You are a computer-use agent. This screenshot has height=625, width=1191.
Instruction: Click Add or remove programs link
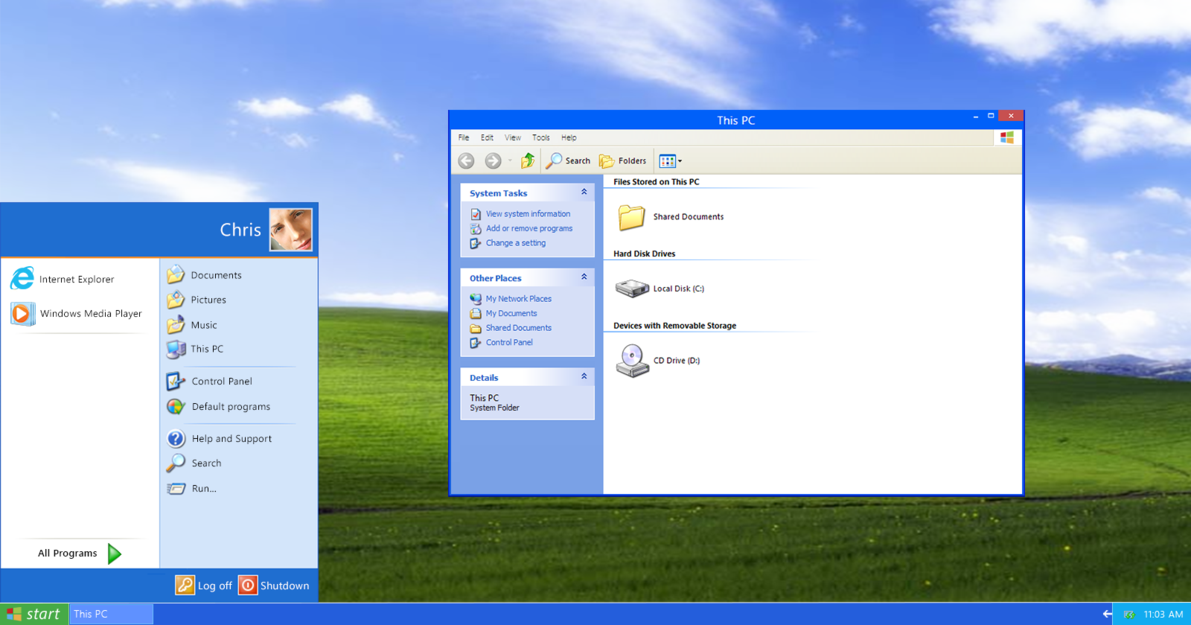(x=529, y=228)
